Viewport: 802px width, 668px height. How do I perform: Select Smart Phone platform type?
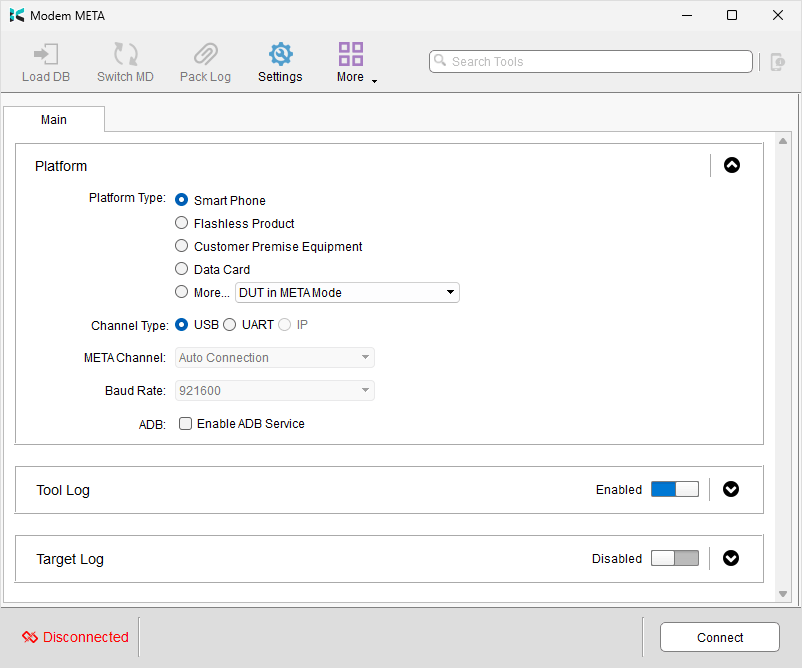pyautogui.click(x=182, y=199)
